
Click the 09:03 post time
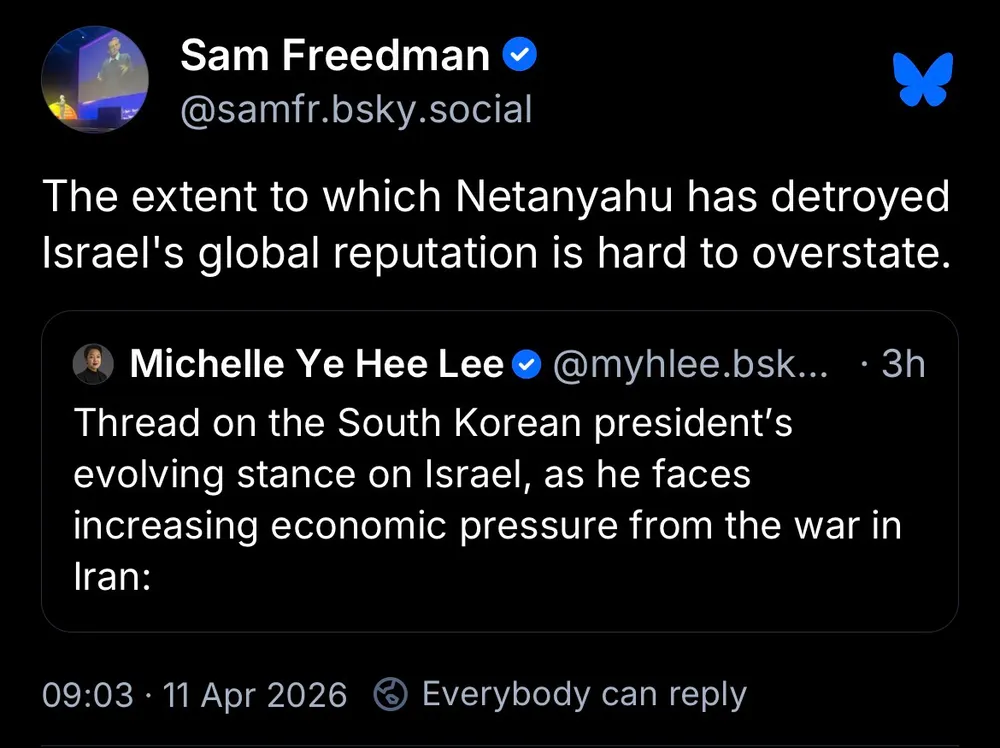tap(88, 694)
